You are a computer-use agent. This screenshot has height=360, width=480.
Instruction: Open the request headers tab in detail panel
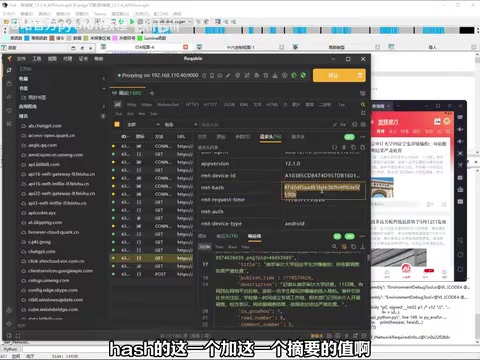pos(270,137)
